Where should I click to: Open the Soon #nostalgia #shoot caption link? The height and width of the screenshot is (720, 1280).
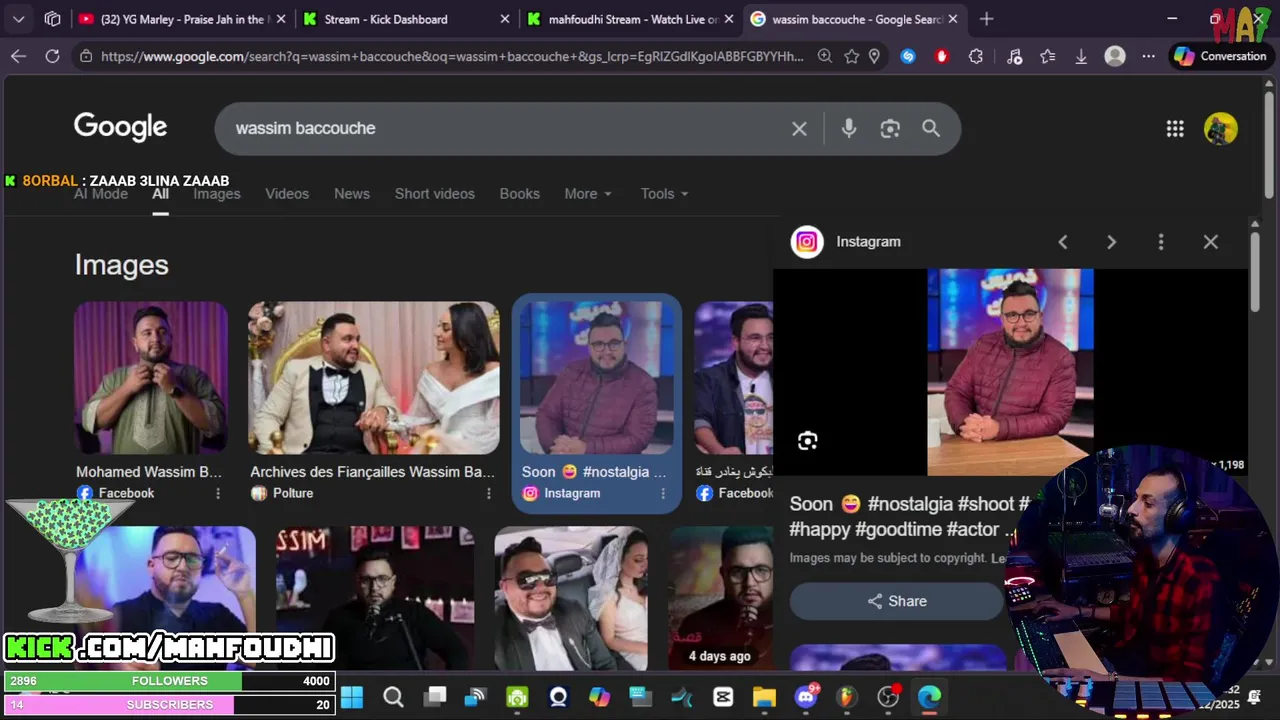[x=909, y=516]
